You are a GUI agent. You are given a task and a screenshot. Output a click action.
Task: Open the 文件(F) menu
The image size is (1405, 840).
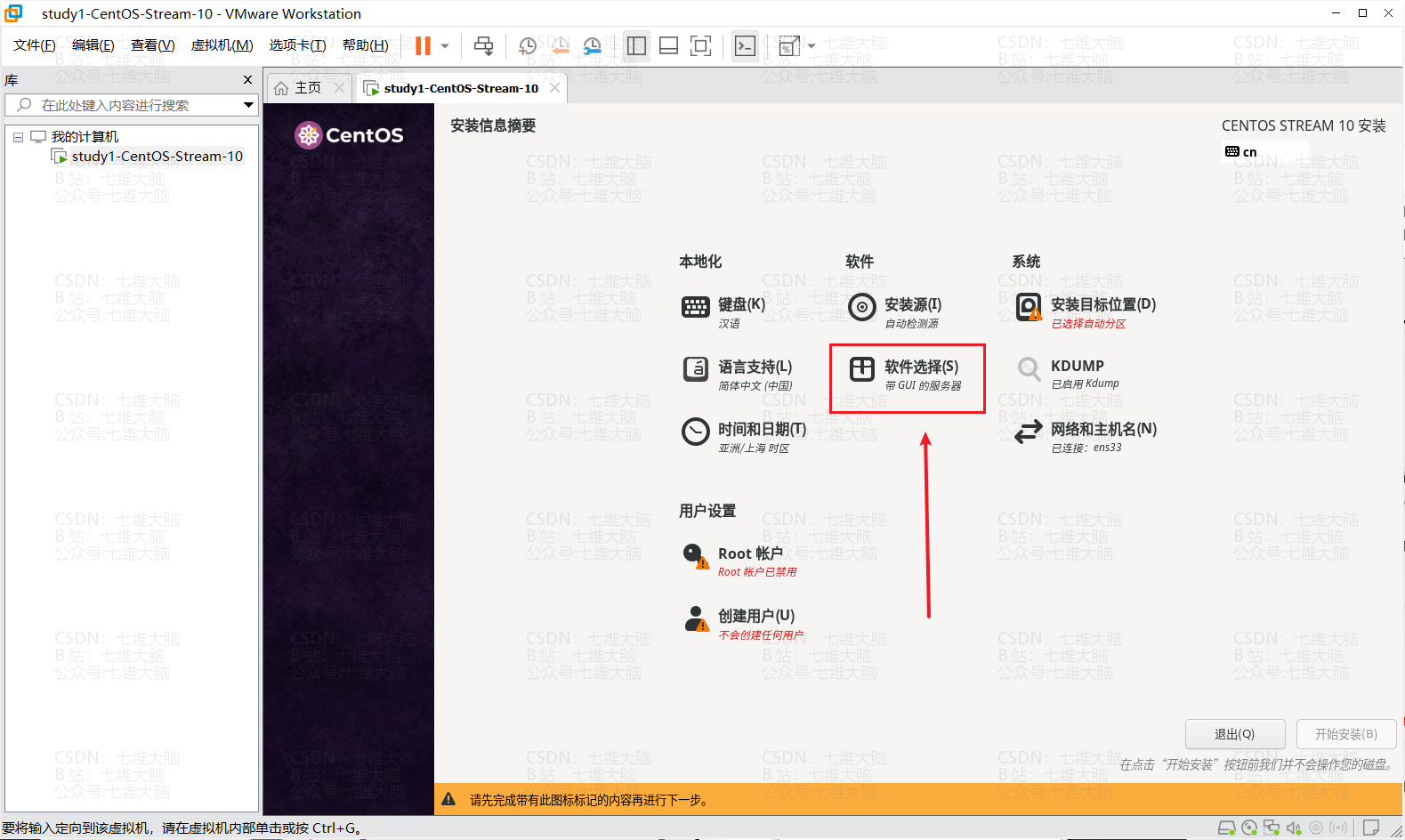pos(34,45)
